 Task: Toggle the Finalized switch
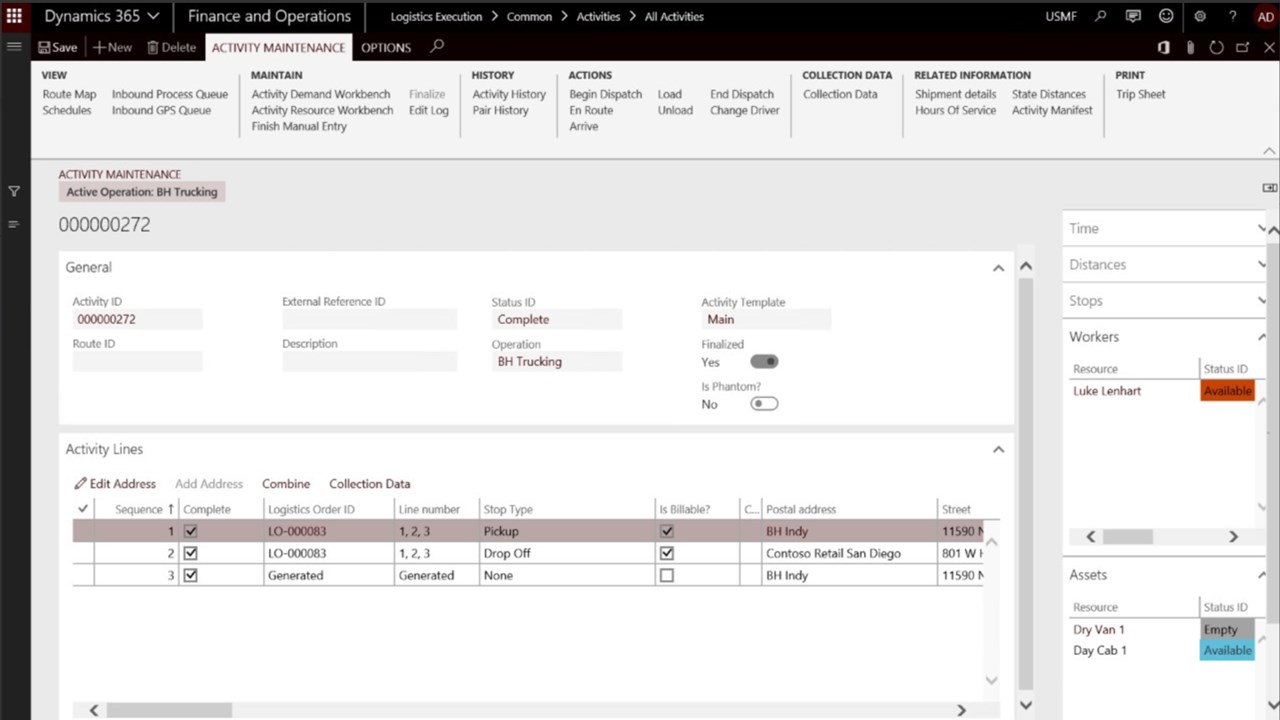[764, 362]
